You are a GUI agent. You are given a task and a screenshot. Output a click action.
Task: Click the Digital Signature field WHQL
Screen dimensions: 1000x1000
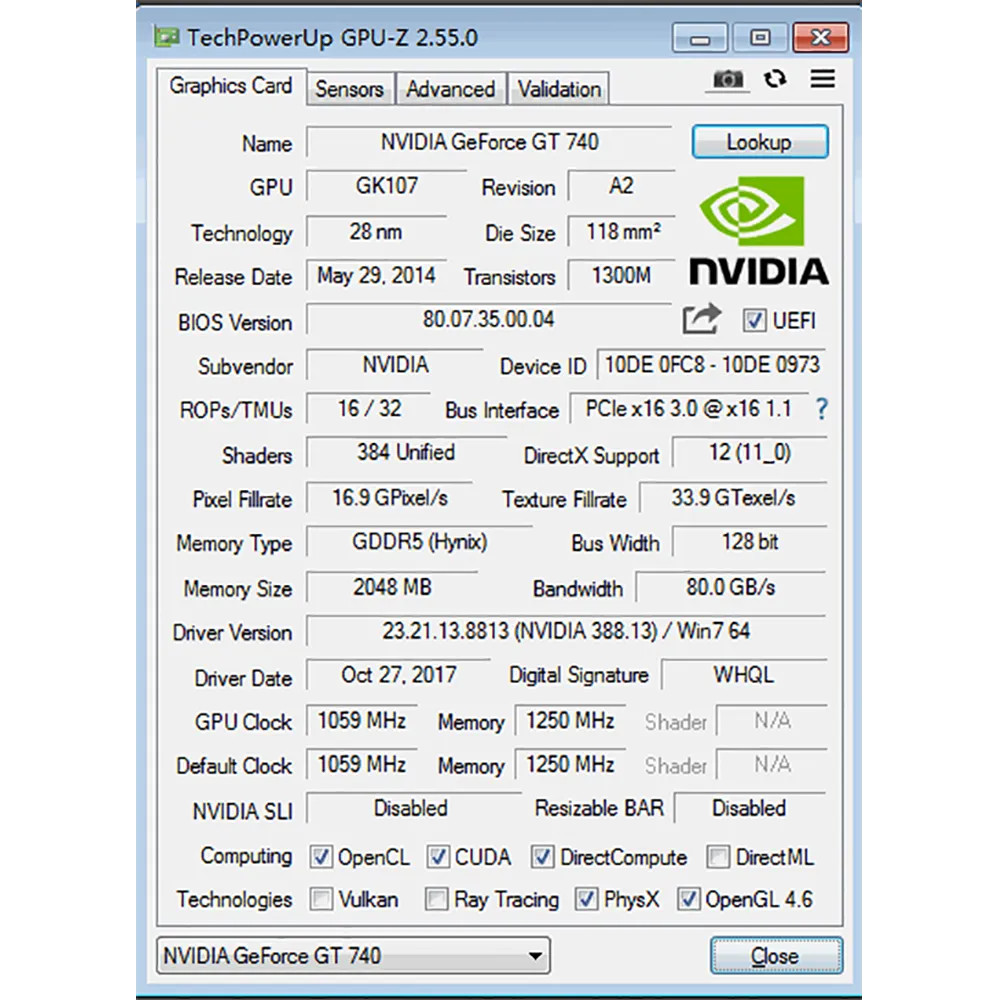pyautogui.click(x=744, y=675)
